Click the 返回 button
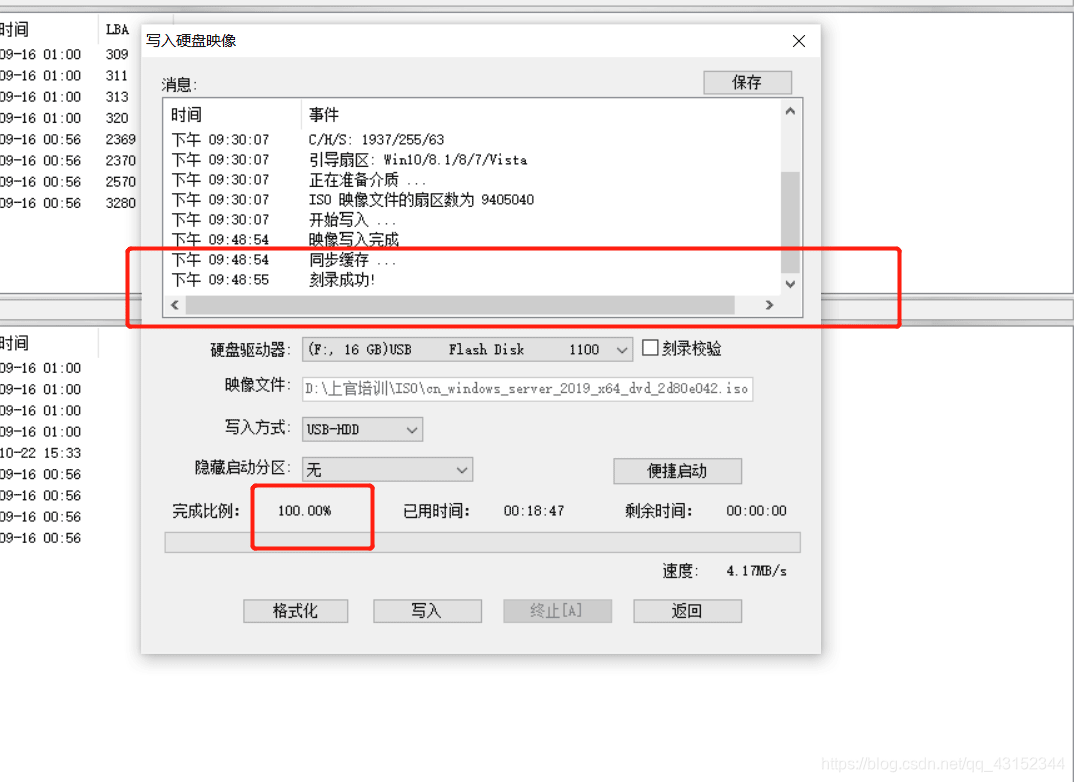Screen dimensions: 1074x782 (687, 611)
